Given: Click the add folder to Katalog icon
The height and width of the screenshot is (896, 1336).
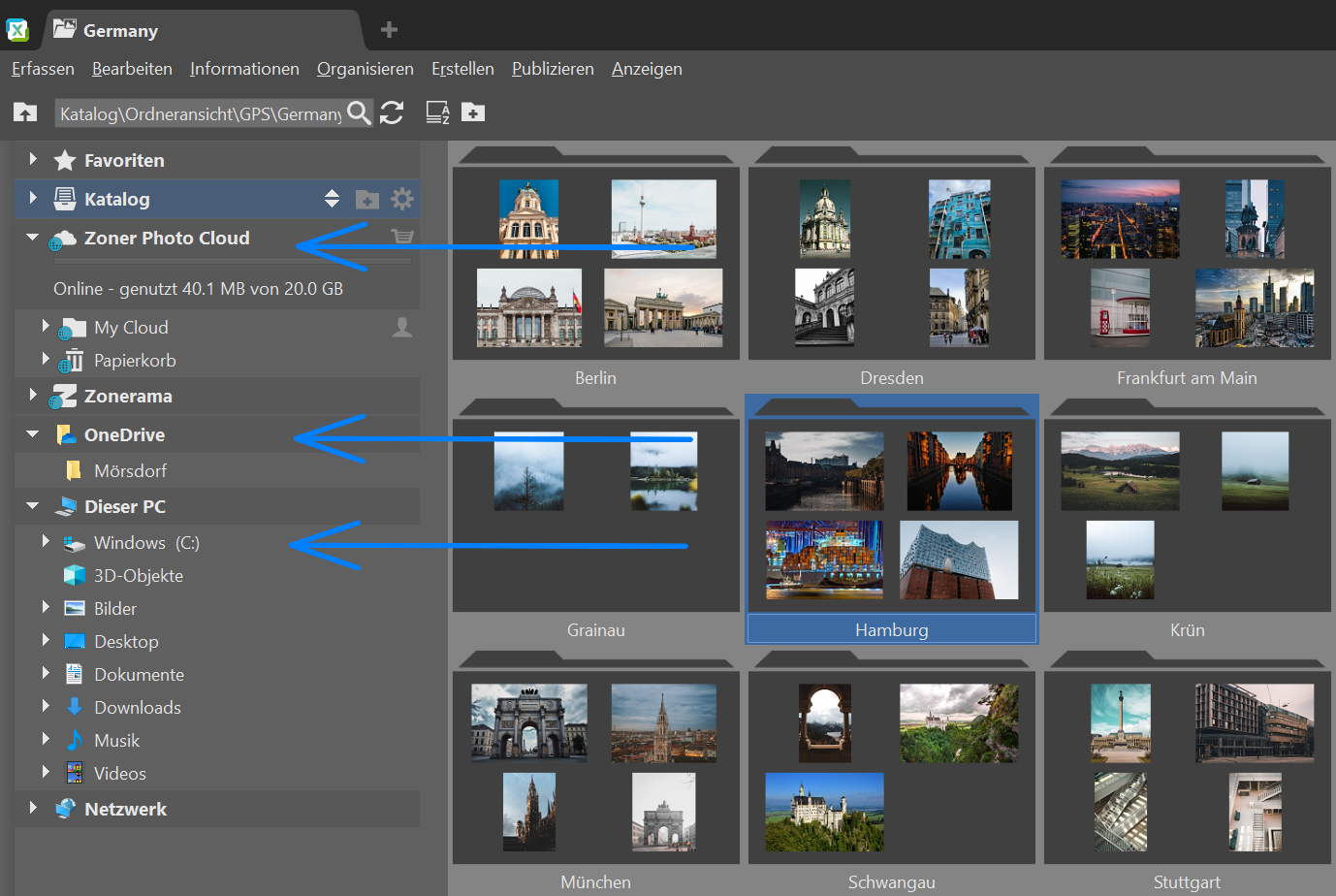Looking at the screenshot, I should point(367,200).
